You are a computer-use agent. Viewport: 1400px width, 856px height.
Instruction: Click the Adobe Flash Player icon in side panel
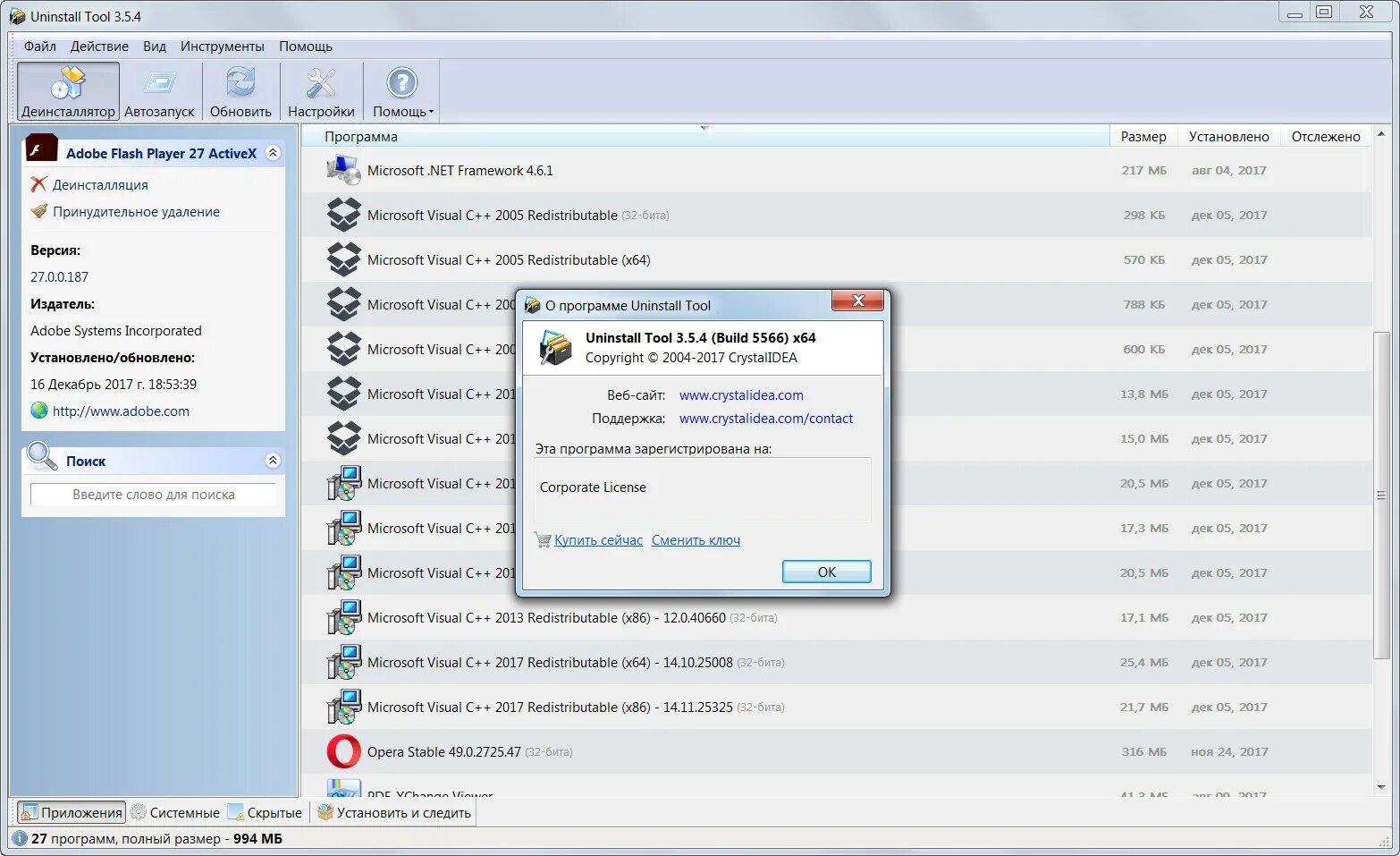click(x=41, y=148)
